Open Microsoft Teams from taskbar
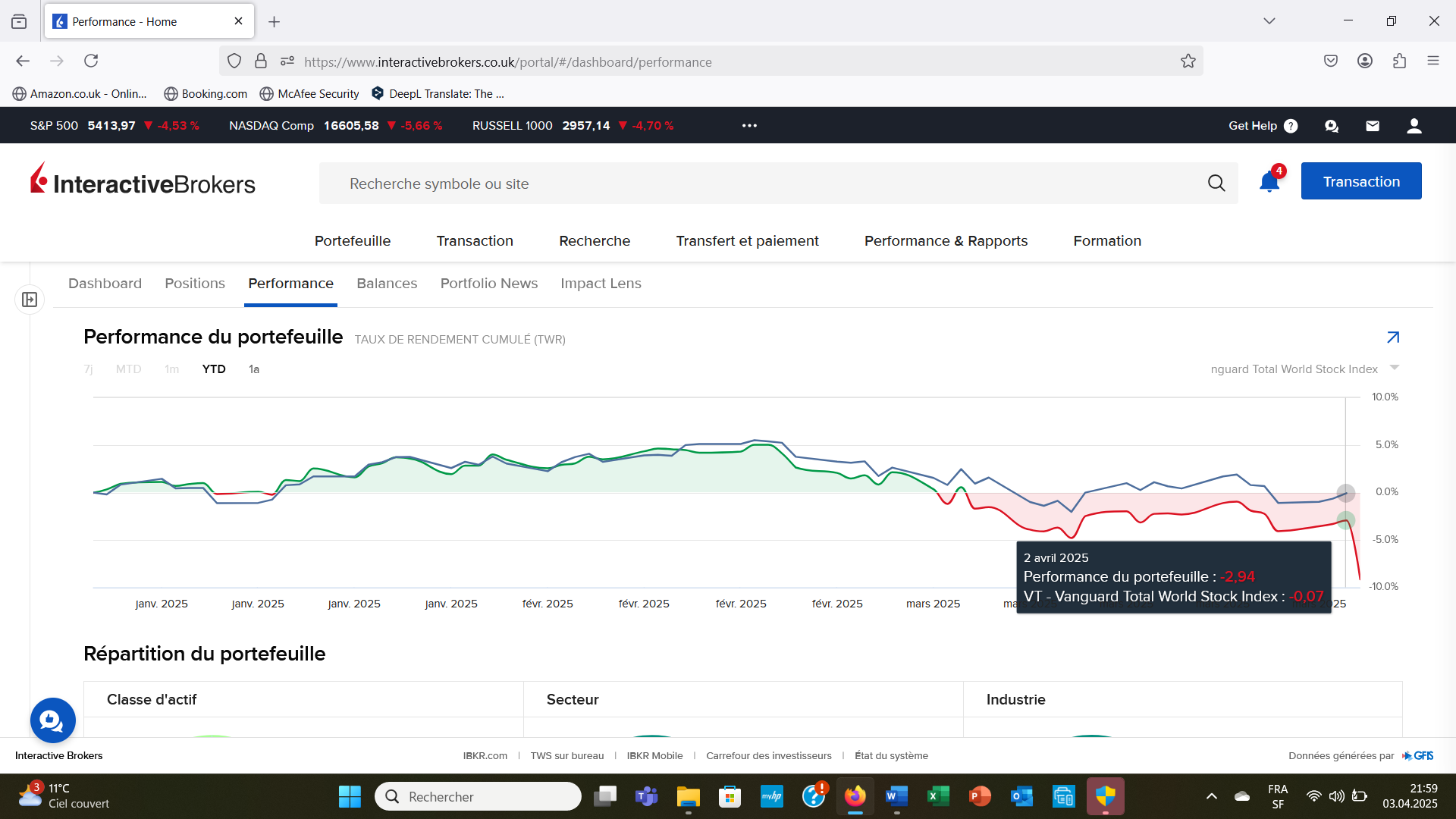The width and height of the screenshot is (1456, 819). (646, 796)
